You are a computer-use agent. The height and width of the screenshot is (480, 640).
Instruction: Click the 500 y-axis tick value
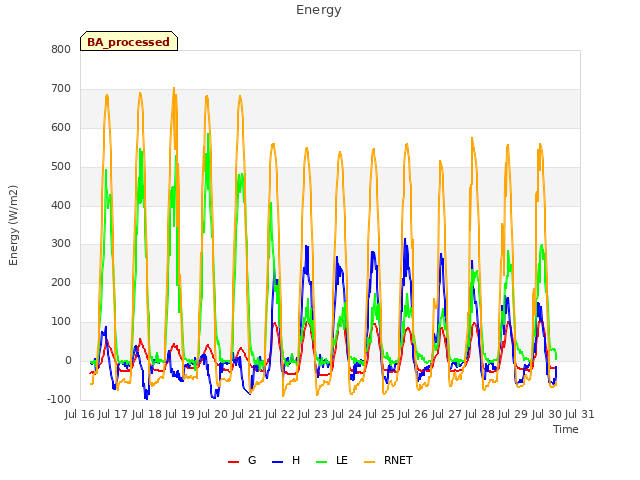click(x=61, y=167)
